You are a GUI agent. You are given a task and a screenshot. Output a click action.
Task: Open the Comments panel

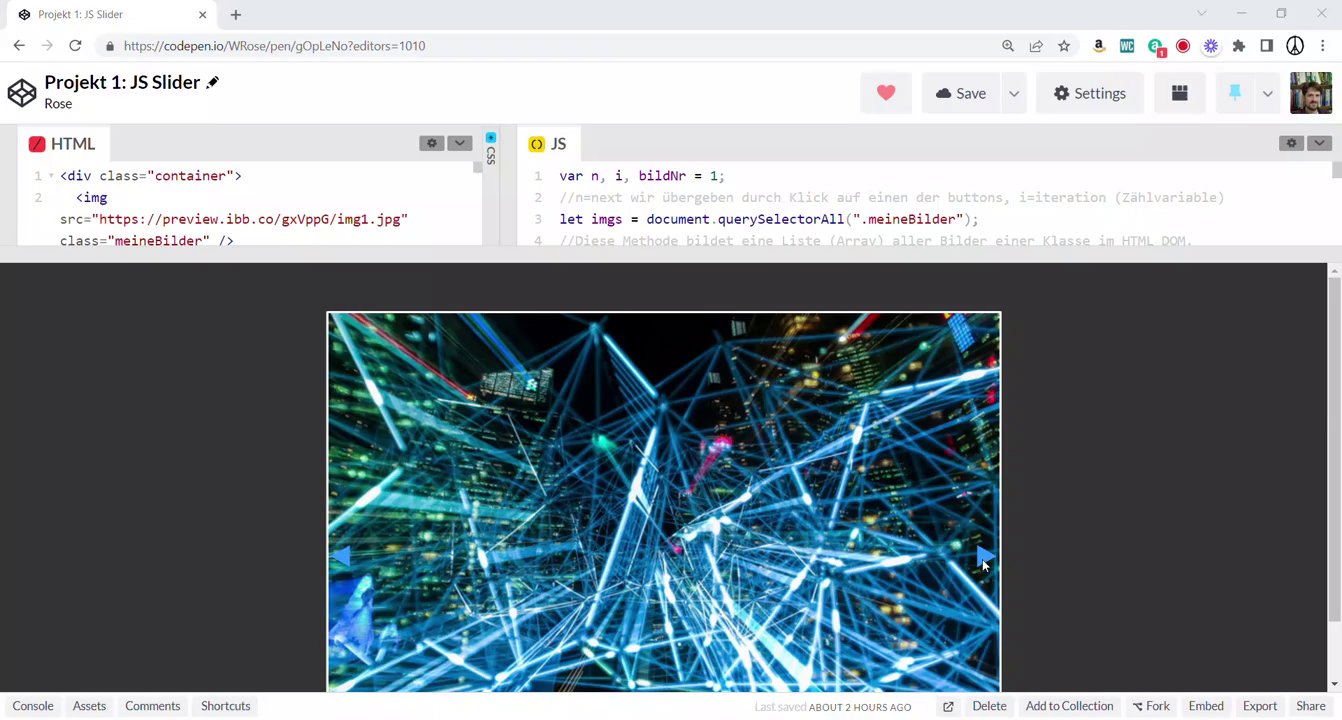153,706
